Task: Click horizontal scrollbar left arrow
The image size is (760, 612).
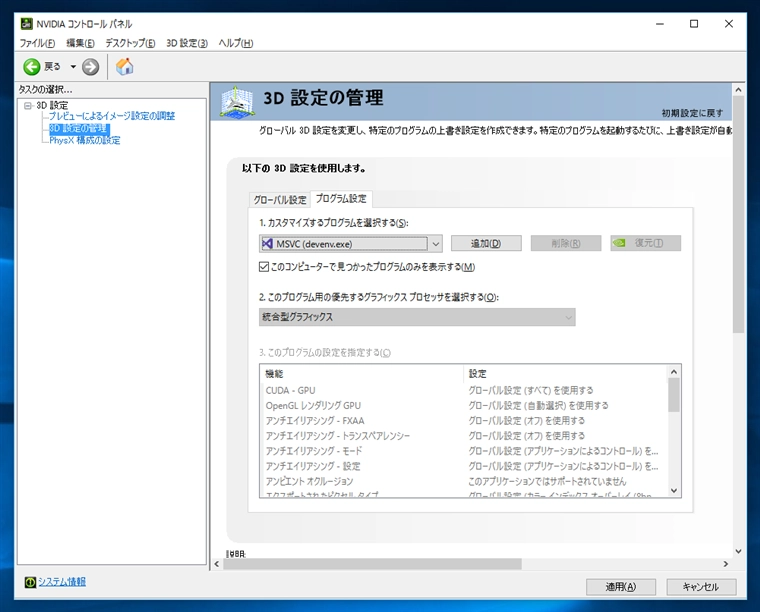Action: coord(217,564)
